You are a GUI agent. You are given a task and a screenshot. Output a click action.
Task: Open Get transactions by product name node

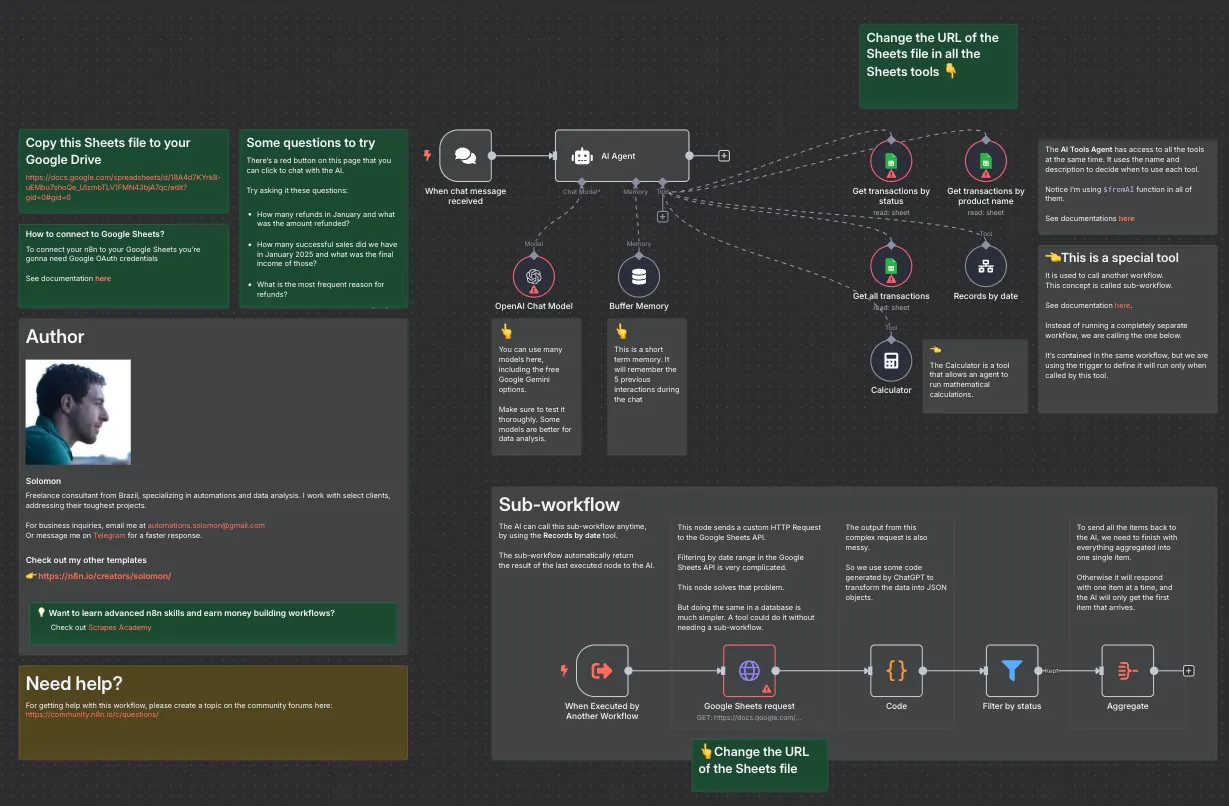coord(986,160)
